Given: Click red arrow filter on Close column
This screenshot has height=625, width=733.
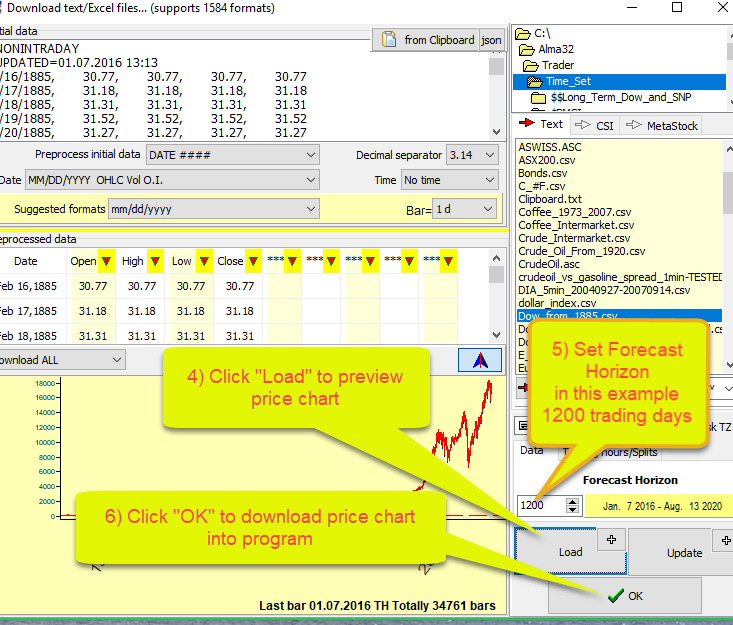Looking at the screenshot, I should 253,261.
